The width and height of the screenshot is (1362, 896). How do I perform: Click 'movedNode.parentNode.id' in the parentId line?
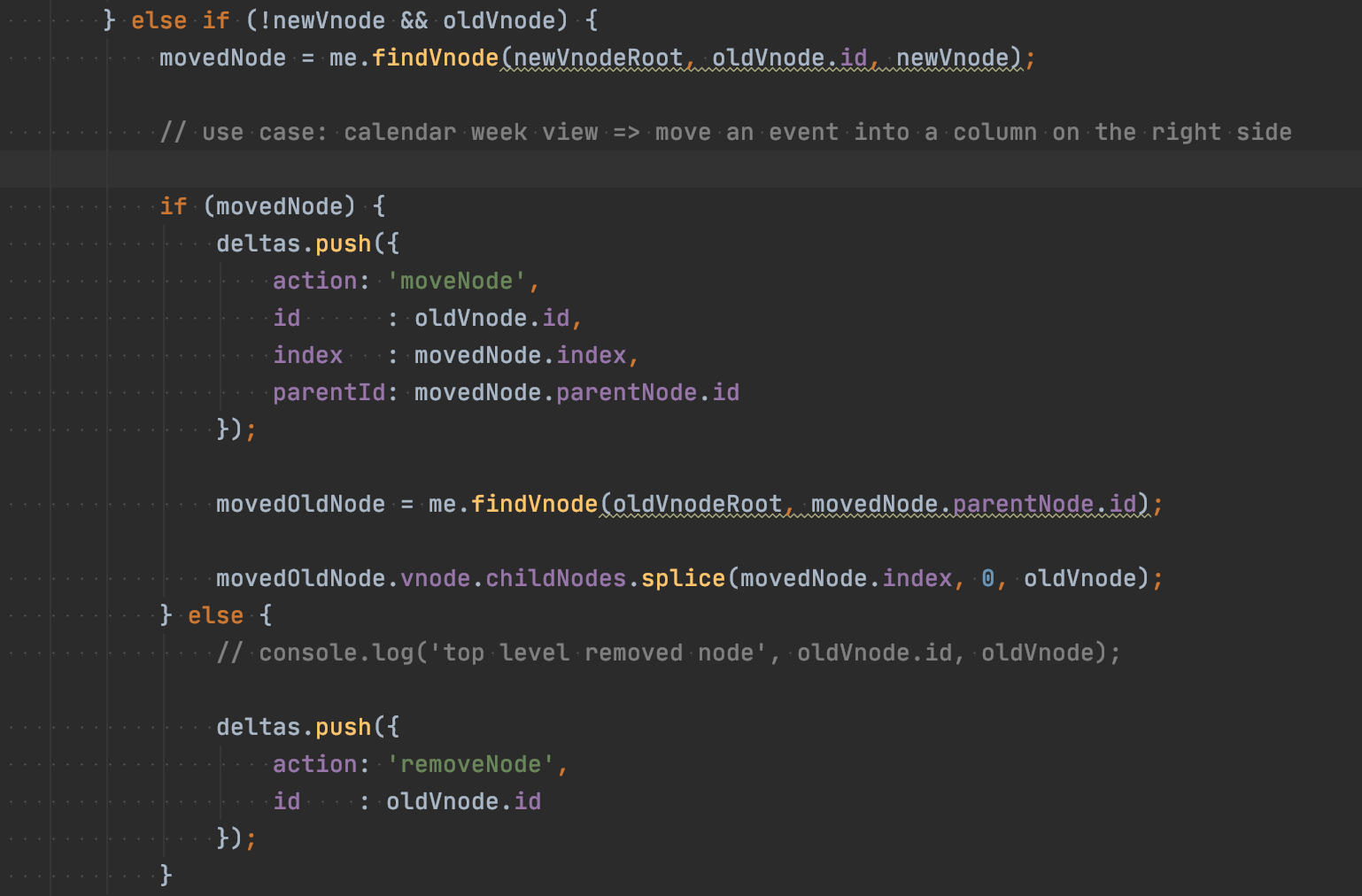(x=577, y=392)
